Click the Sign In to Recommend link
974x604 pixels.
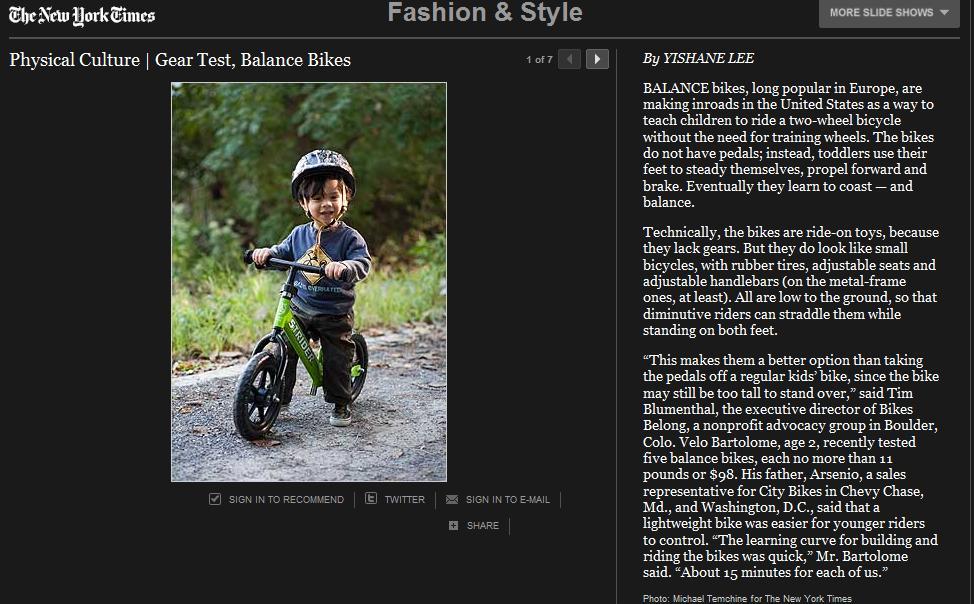[x=286, y=499]
